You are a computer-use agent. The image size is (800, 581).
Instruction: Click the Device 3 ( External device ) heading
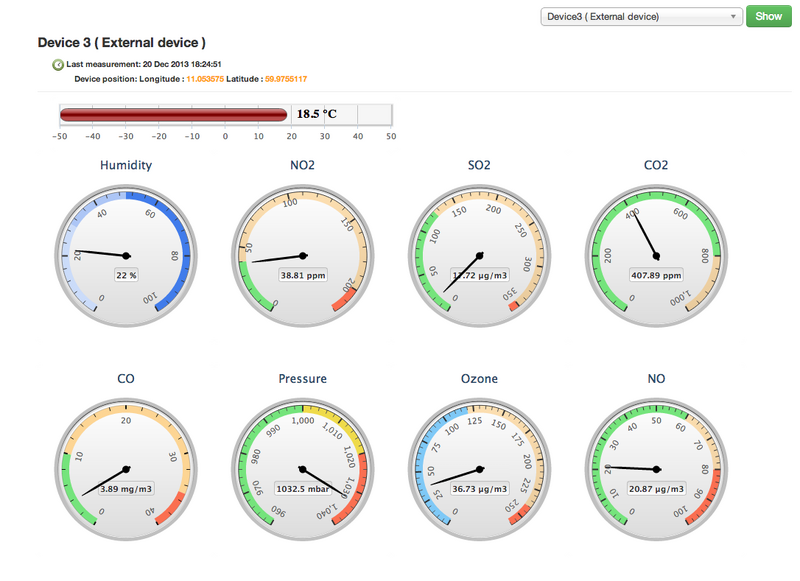121,43
